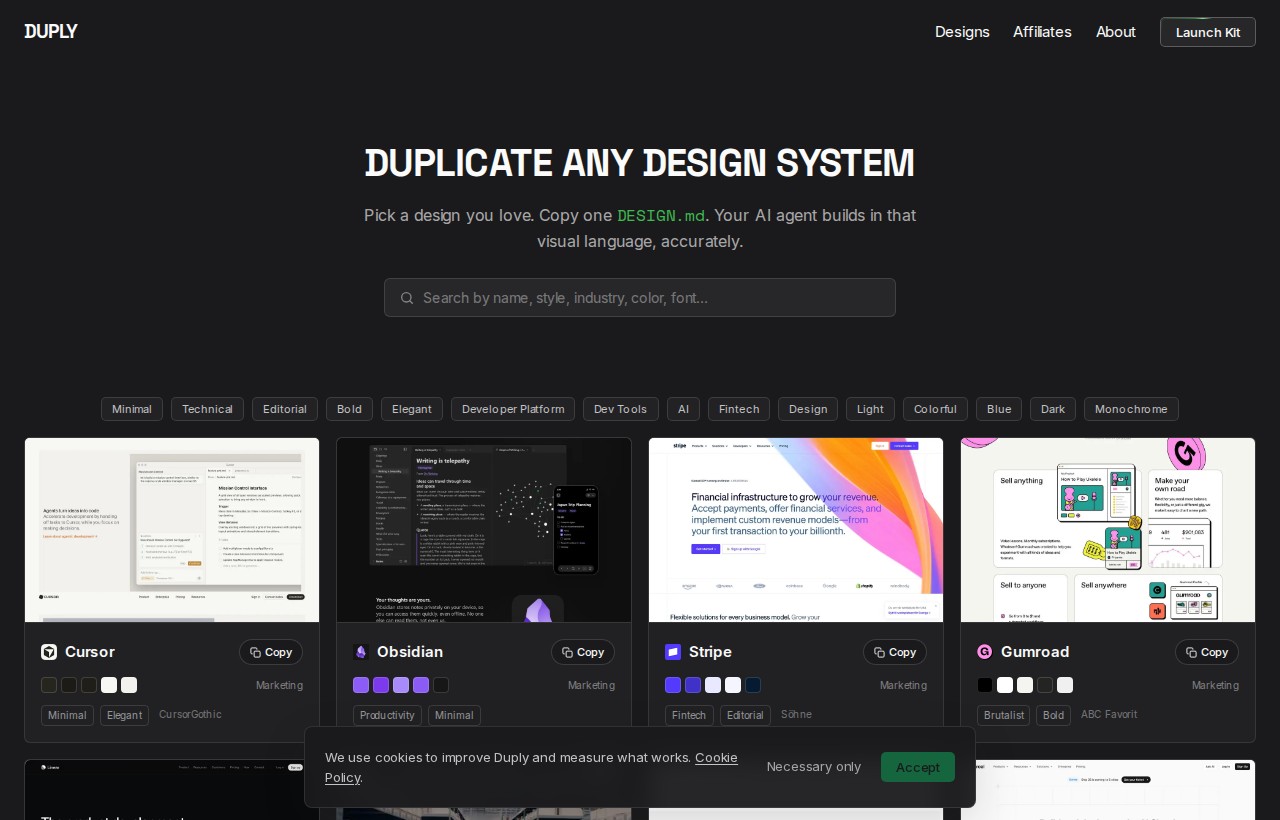Choose Necessary only cookies
This screenshot has width=1280, height=820.
814,767
